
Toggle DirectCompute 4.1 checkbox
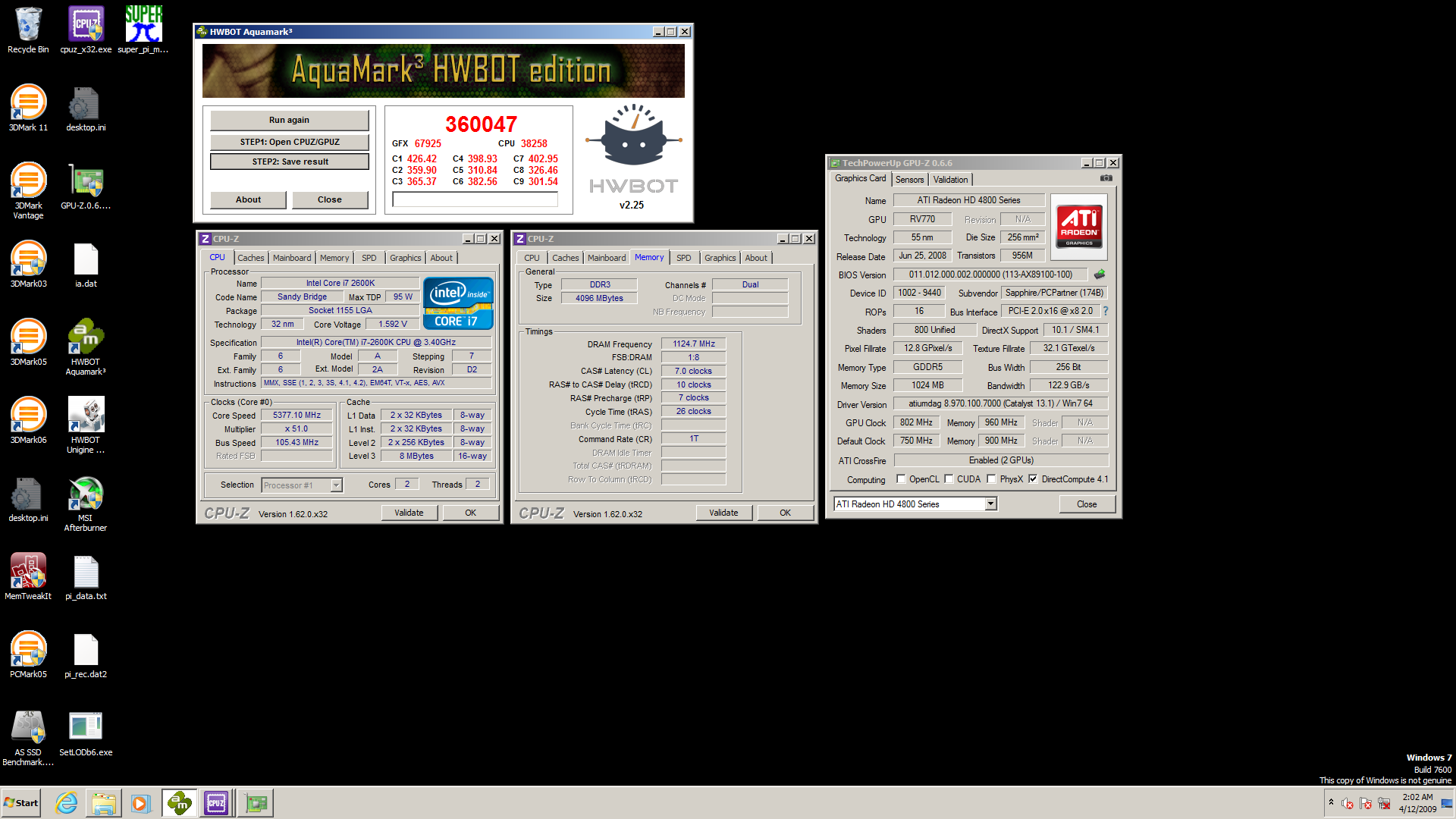(1033, 479)
